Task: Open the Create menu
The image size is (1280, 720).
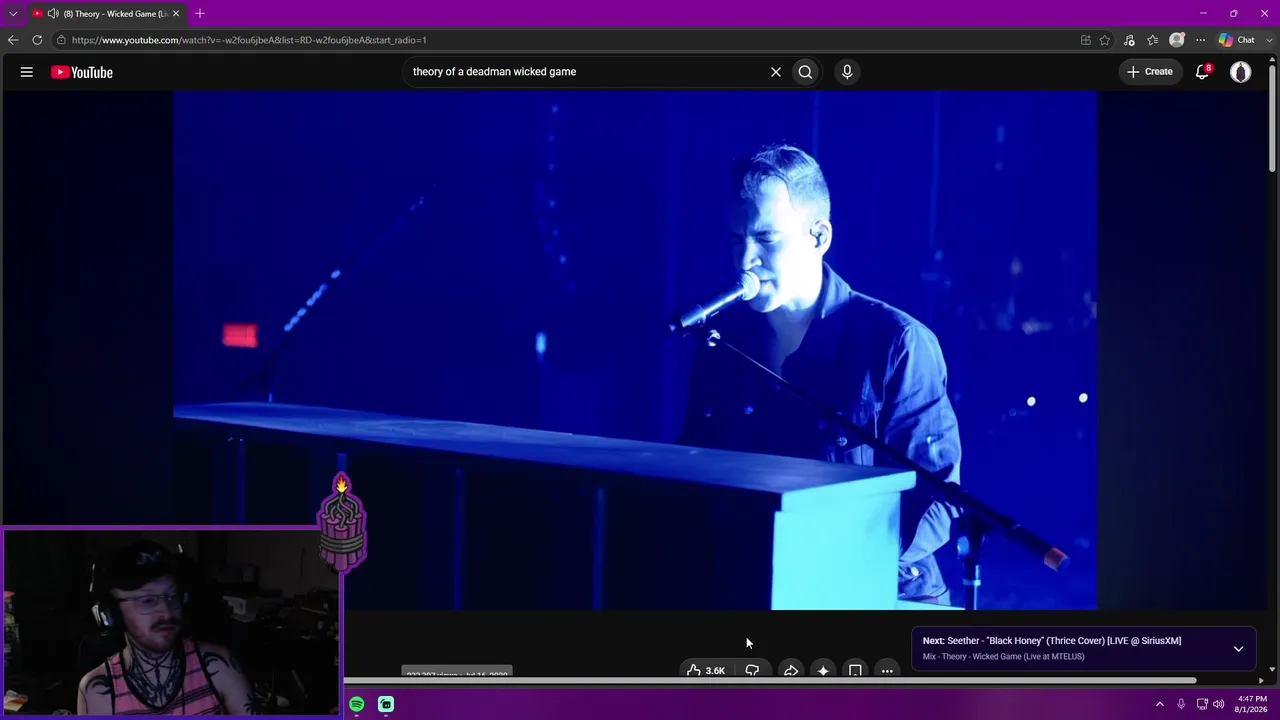Action: (1150, 72)
